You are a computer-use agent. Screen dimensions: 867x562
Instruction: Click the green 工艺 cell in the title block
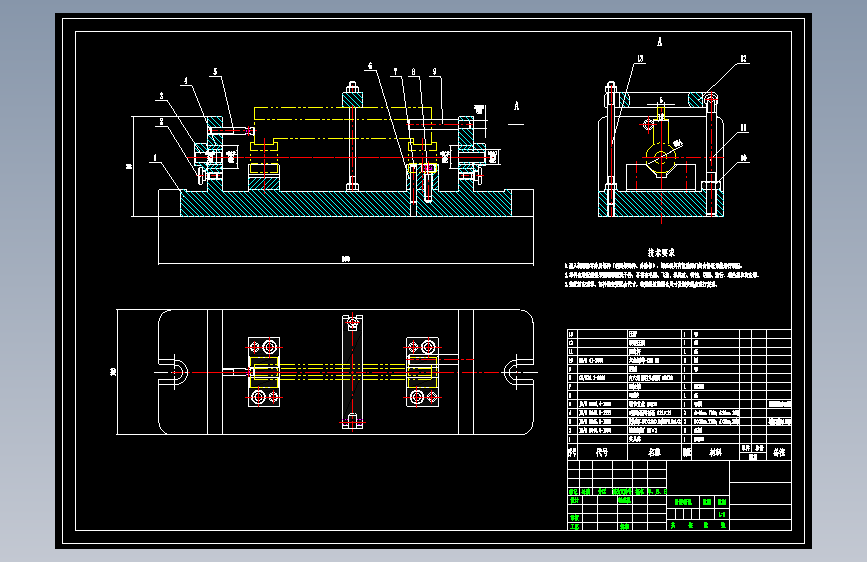[x=575, y=527]
